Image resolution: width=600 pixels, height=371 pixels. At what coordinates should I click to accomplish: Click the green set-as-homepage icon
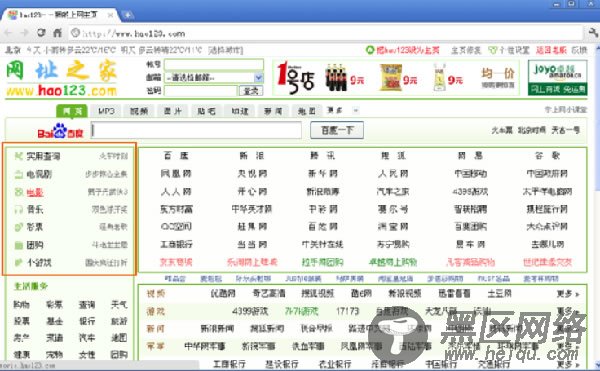(x=370, y=50)
